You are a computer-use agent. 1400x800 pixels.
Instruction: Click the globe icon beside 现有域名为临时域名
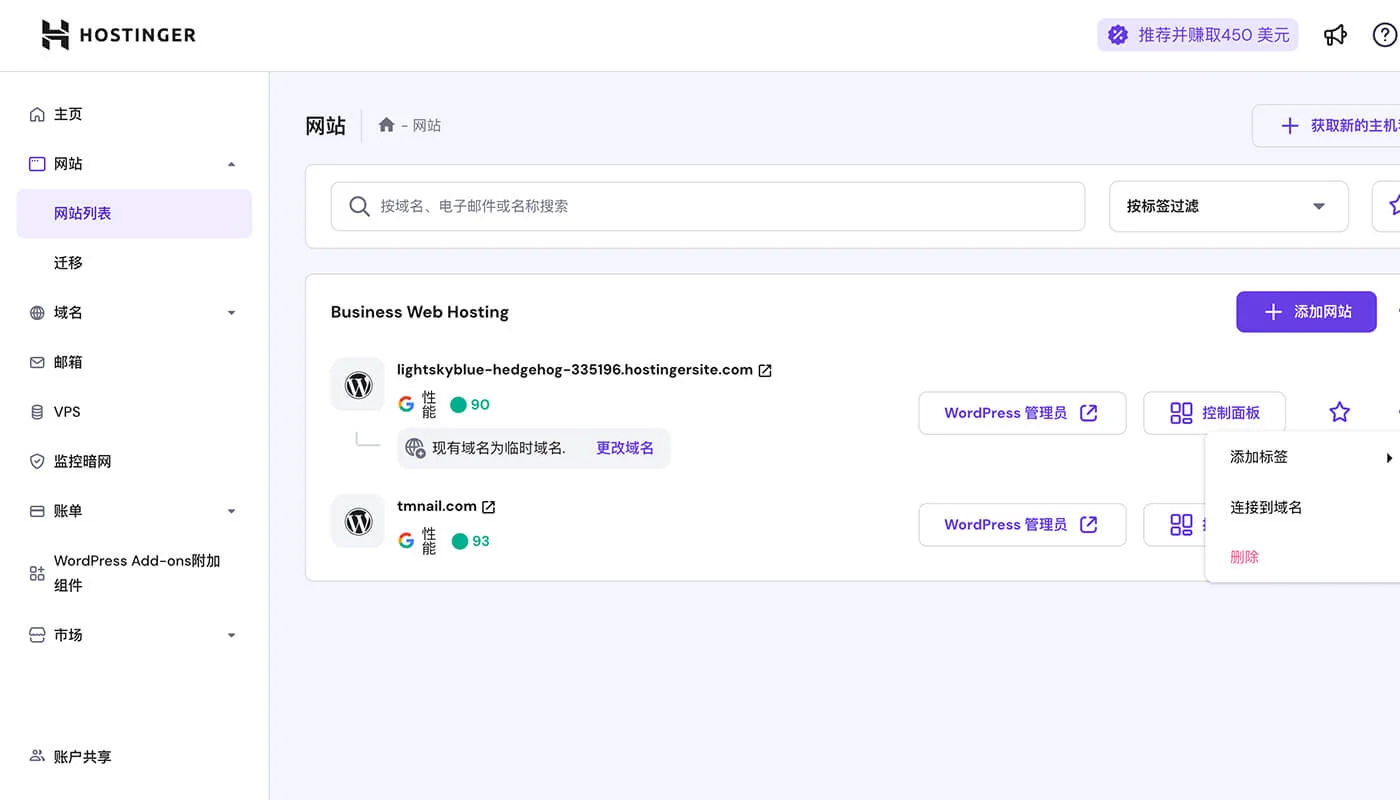(x=415, y=447)
